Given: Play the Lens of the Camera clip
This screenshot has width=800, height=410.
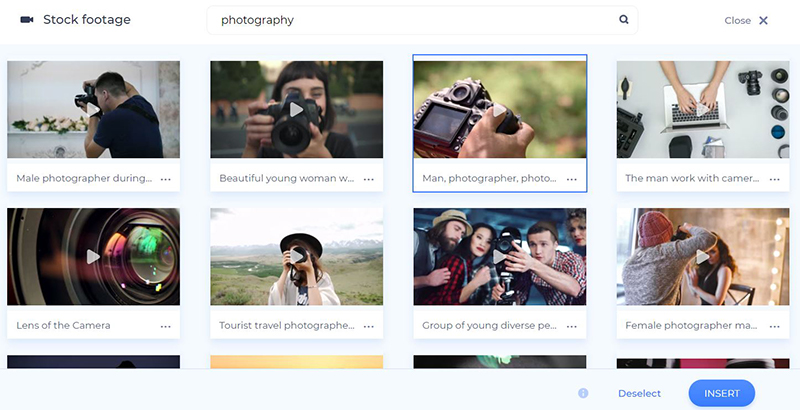Looking at the screenshot, I should [93, 257].
